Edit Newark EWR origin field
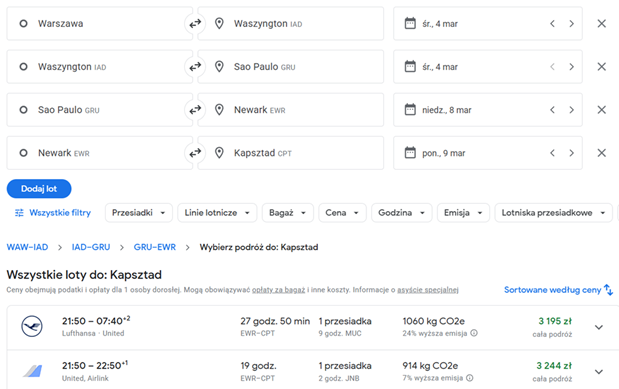This screenshot has height=389, width=619. 99,153
